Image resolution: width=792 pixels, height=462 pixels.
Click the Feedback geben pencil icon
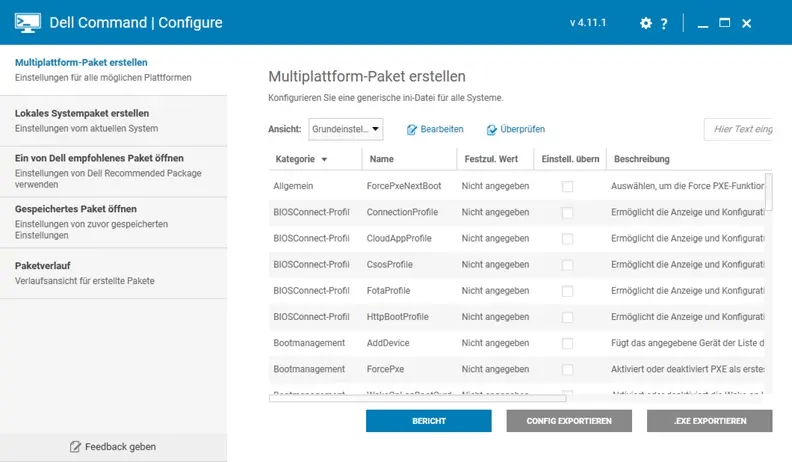tap(75, 447)
